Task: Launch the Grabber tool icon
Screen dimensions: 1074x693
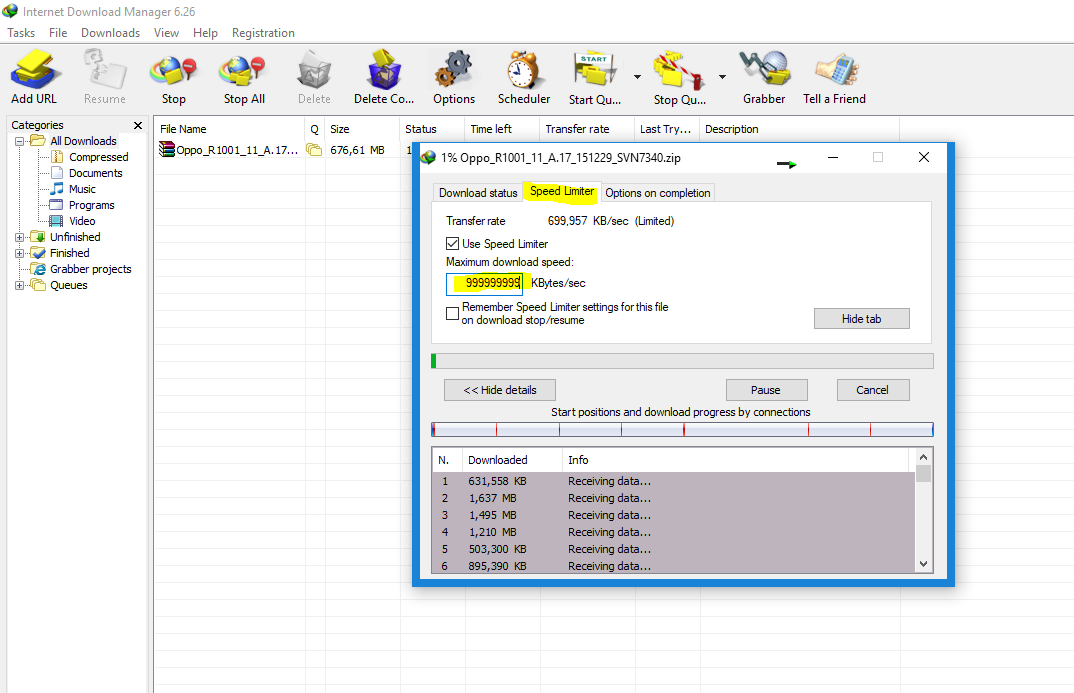Action: tap(765, 70)
